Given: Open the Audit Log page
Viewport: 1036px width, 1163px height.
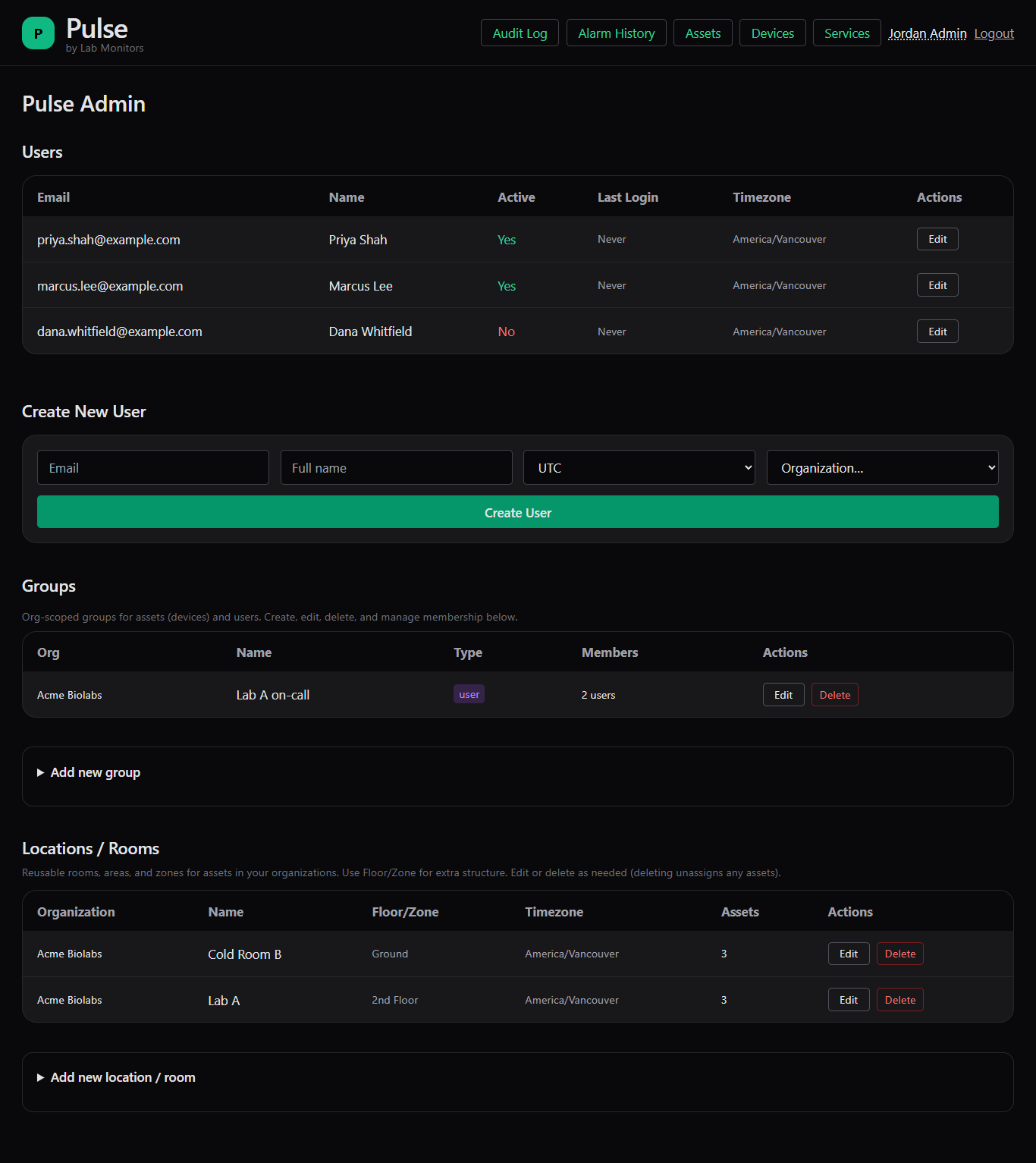Looking at the screenshot, I should (x=520, y=33).
